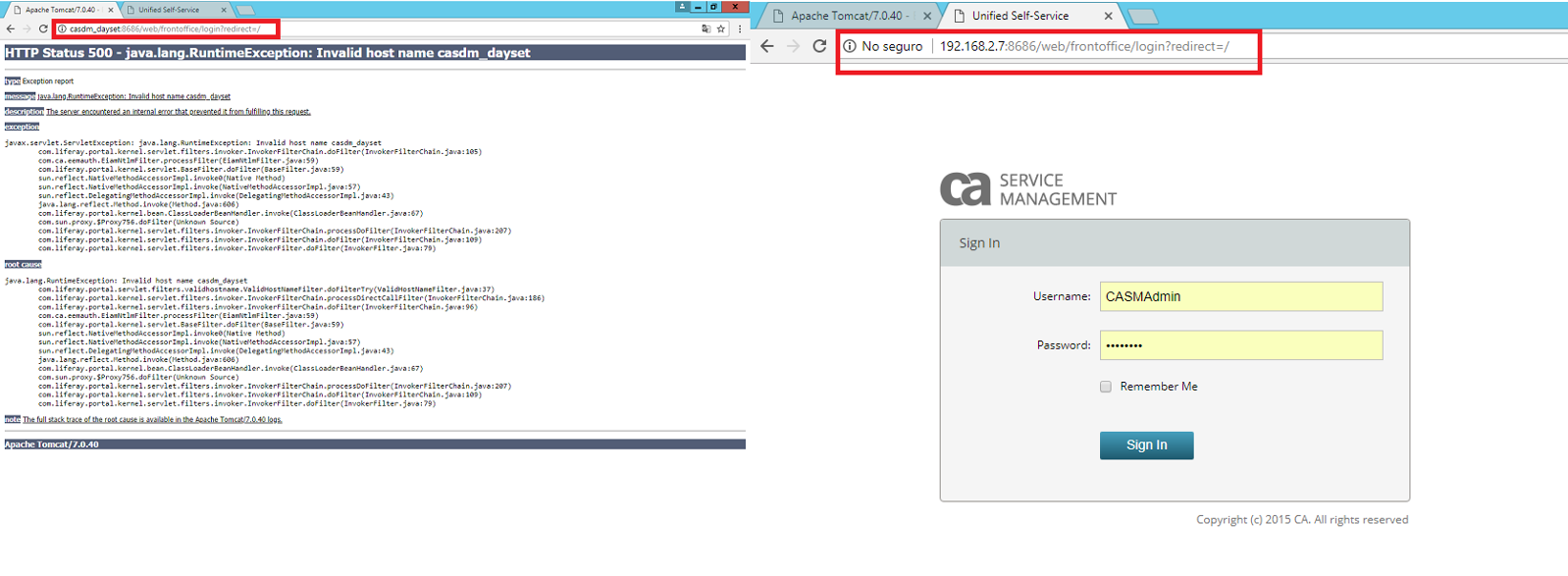This screenshot has height=576, width=1568.
Task: Go back in the Sign In page window
Action: click(x=767, y=46)
